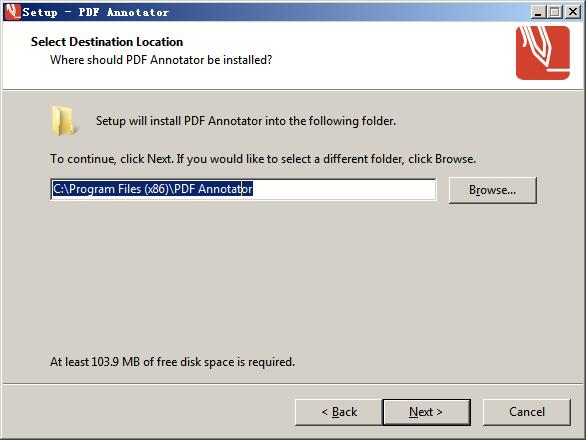The image size is (586, 440).
Task: Cancel the PDF Annotator installation
Action: point(527,412)
